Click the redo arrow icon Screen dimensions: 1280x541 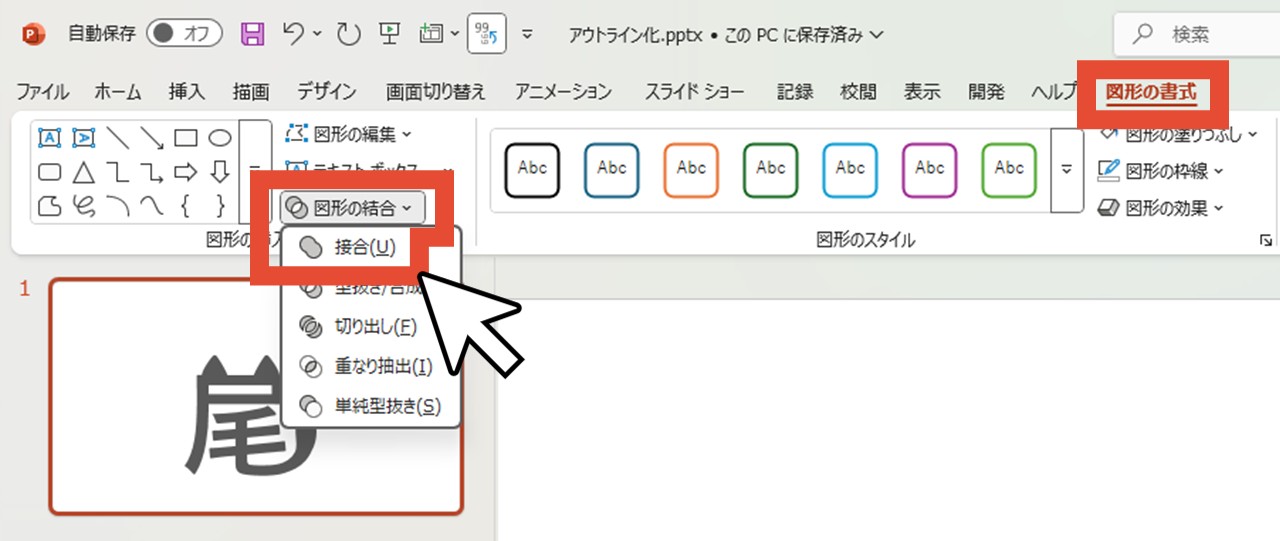tap(348, 35)
